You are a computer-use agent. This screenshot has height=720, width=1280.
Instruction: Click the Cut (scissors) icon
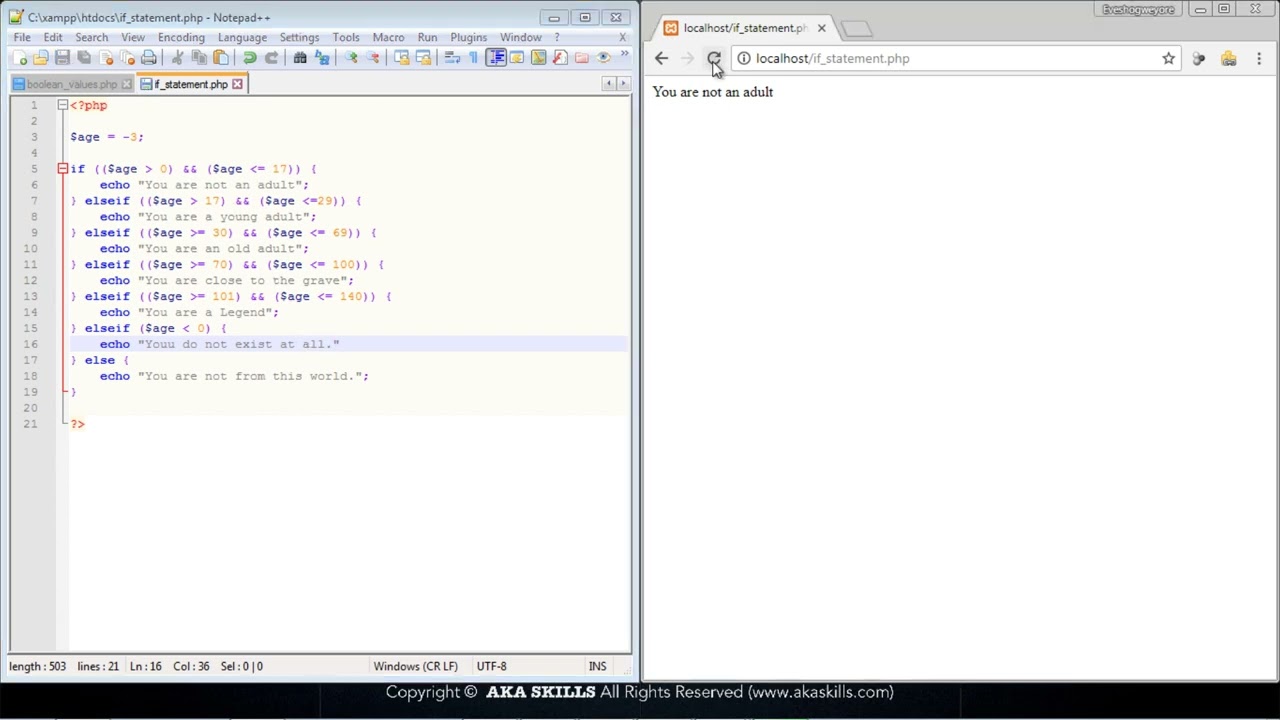[x=177, y=58]
